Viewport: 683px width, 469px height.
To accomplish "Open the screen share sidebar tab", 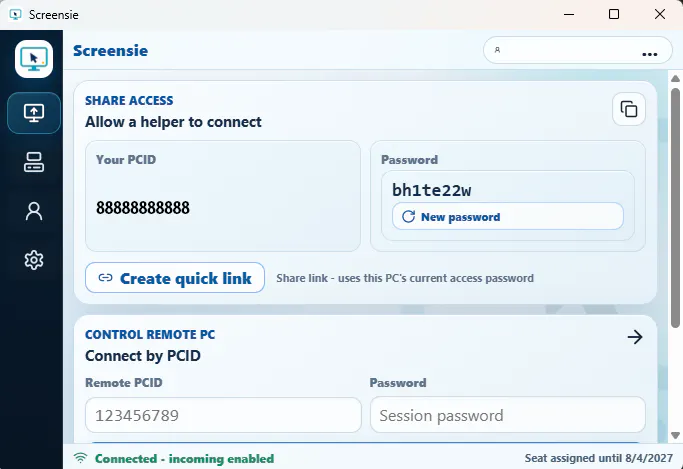I will coord(34,113).
